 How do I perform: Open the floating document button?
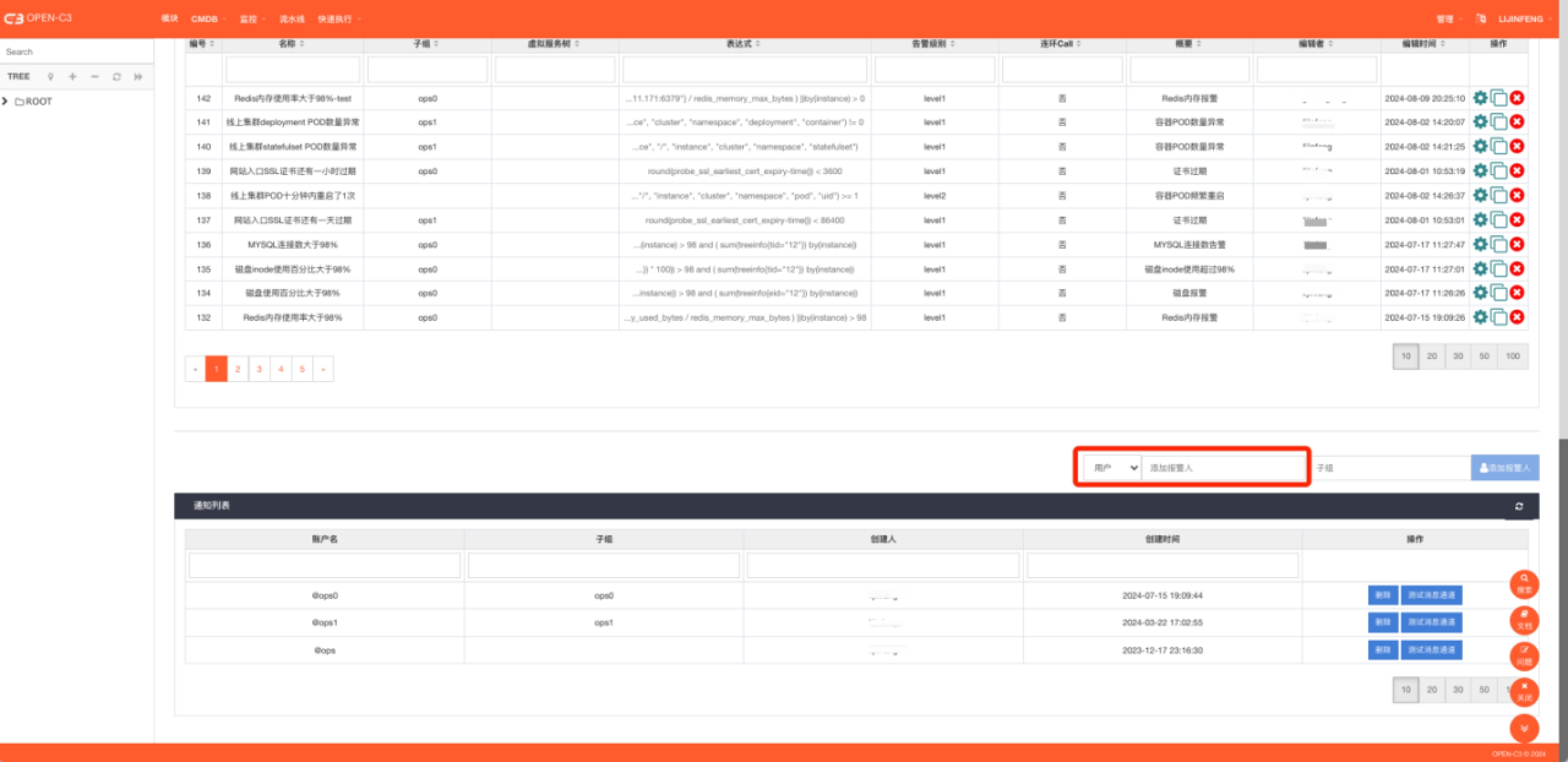coord(1524,620)
